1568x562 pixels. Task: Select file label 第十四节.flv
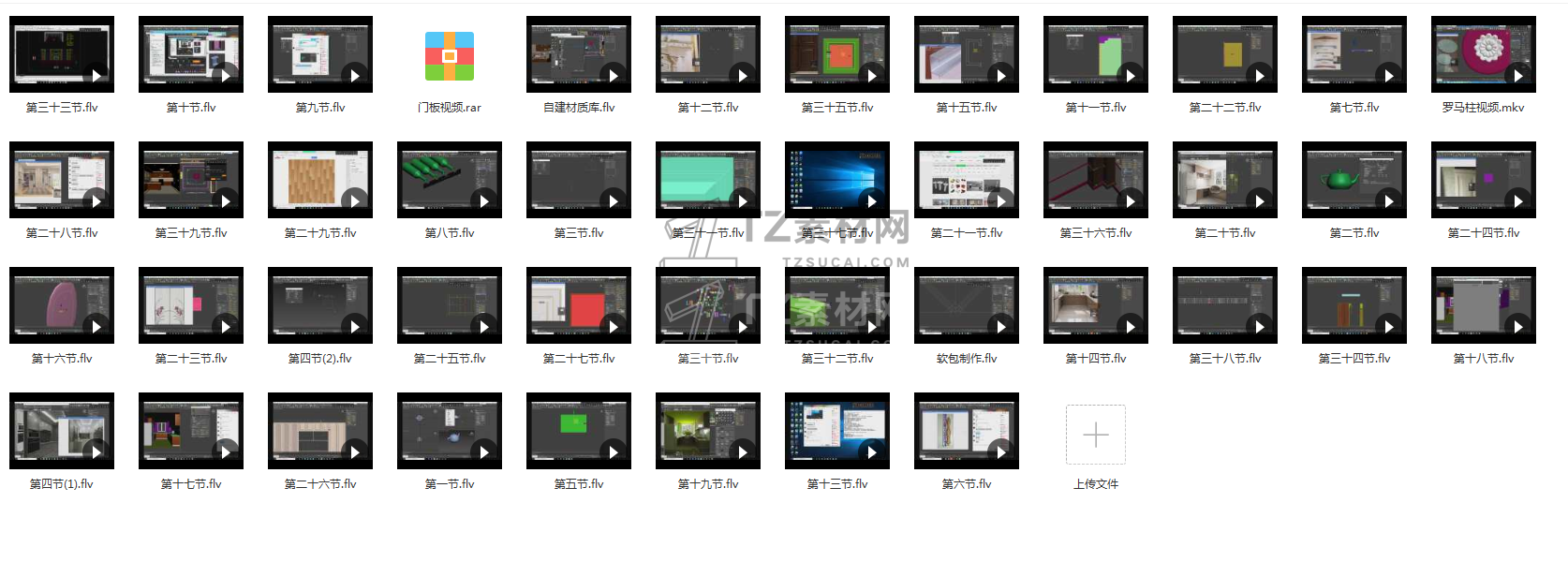[x=1096, y=359]
